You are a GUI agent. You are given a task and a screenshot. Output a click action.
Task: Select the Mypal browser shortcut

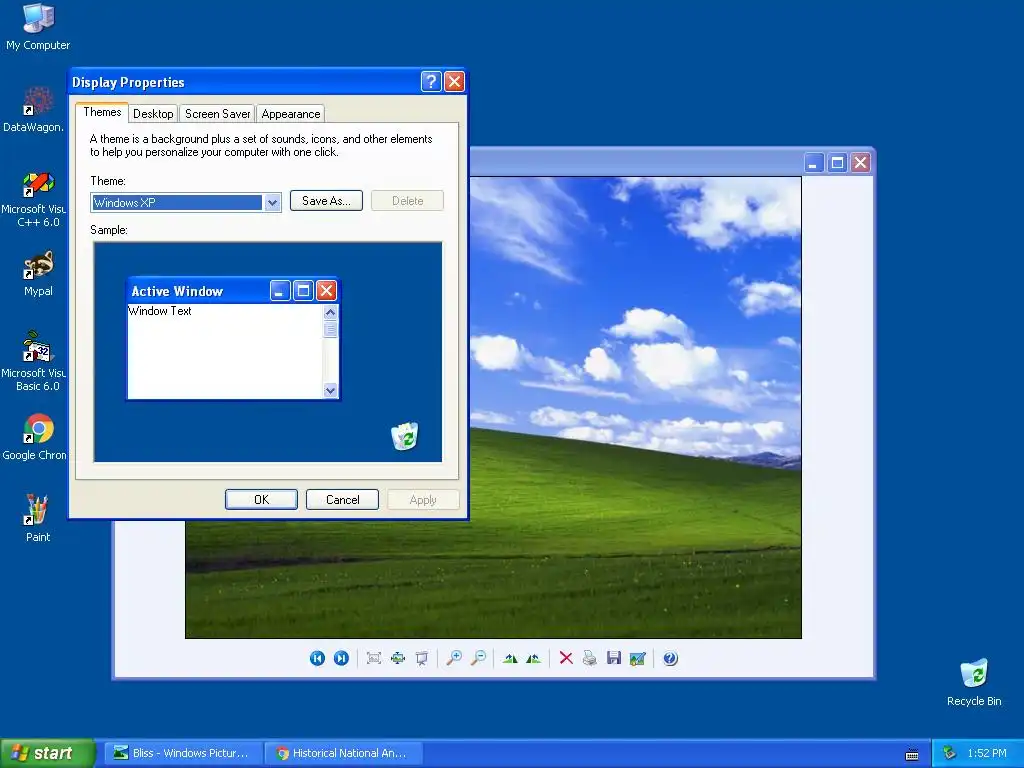coord(38,274)
